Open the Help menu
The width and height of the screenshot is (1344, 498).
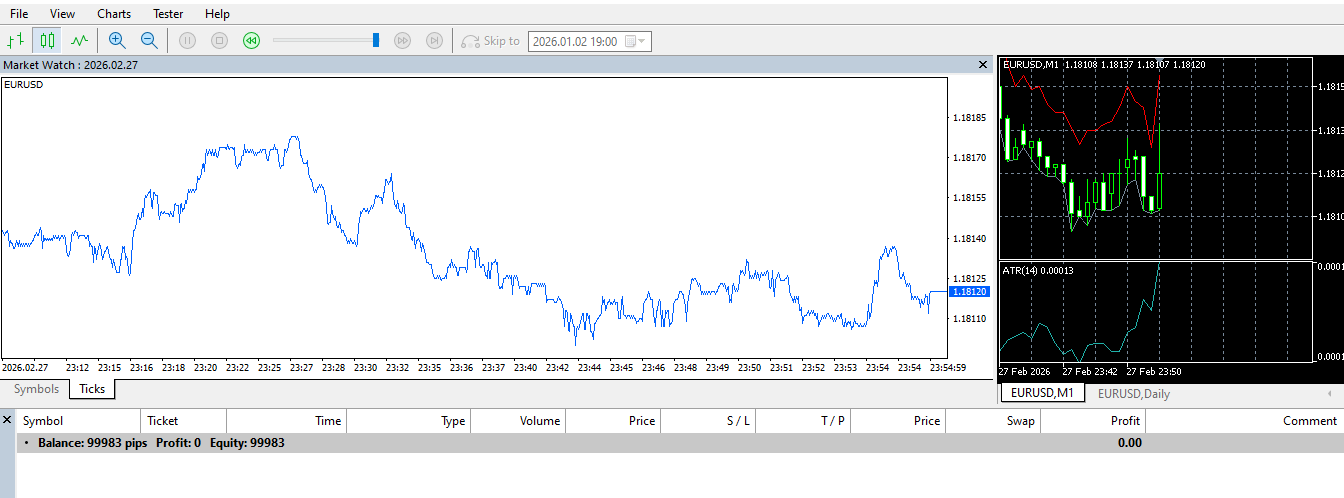tap(217, 14)
